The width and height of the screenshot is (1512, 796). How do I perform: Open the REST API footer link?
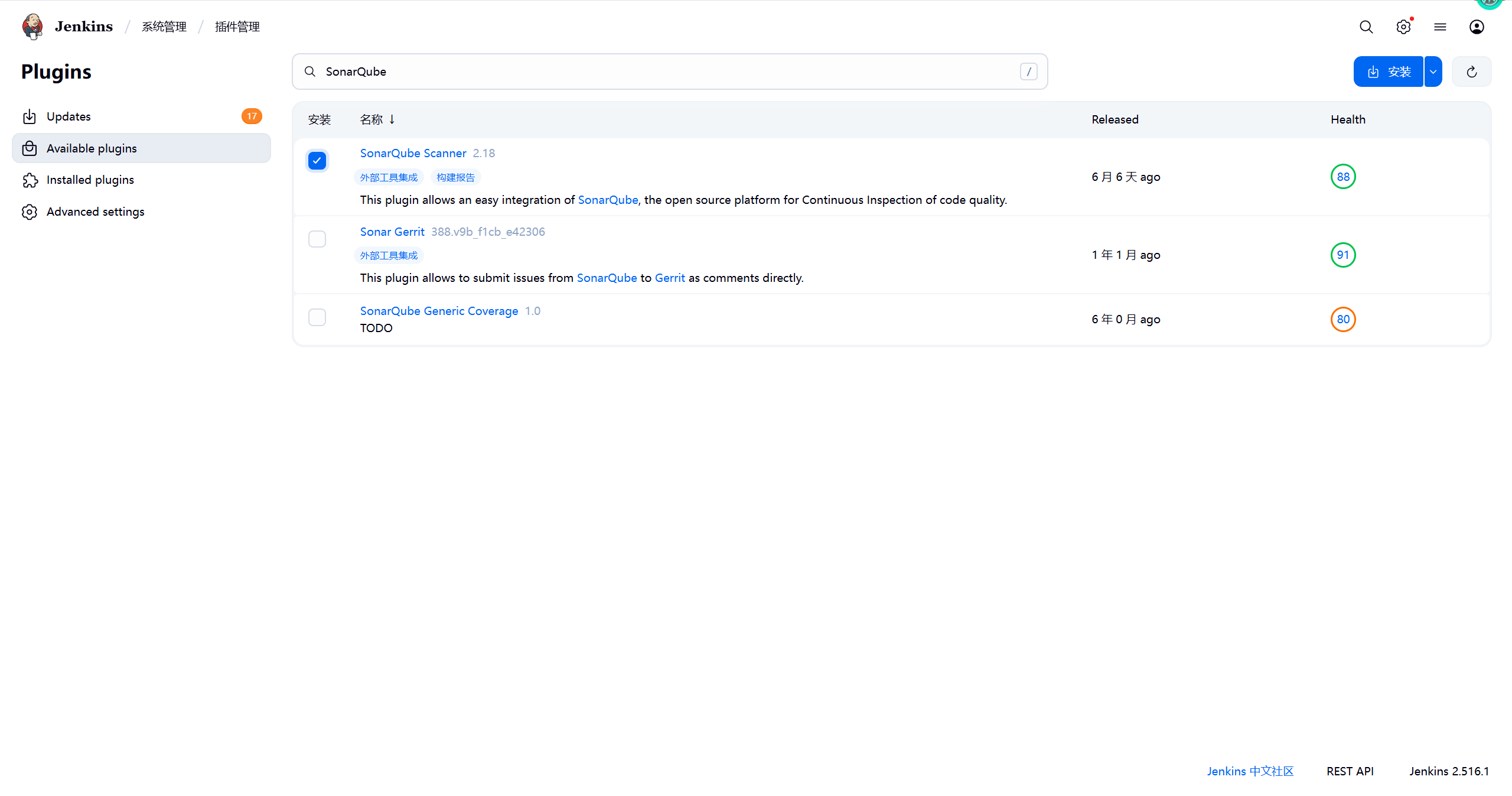pos(1350,771)
